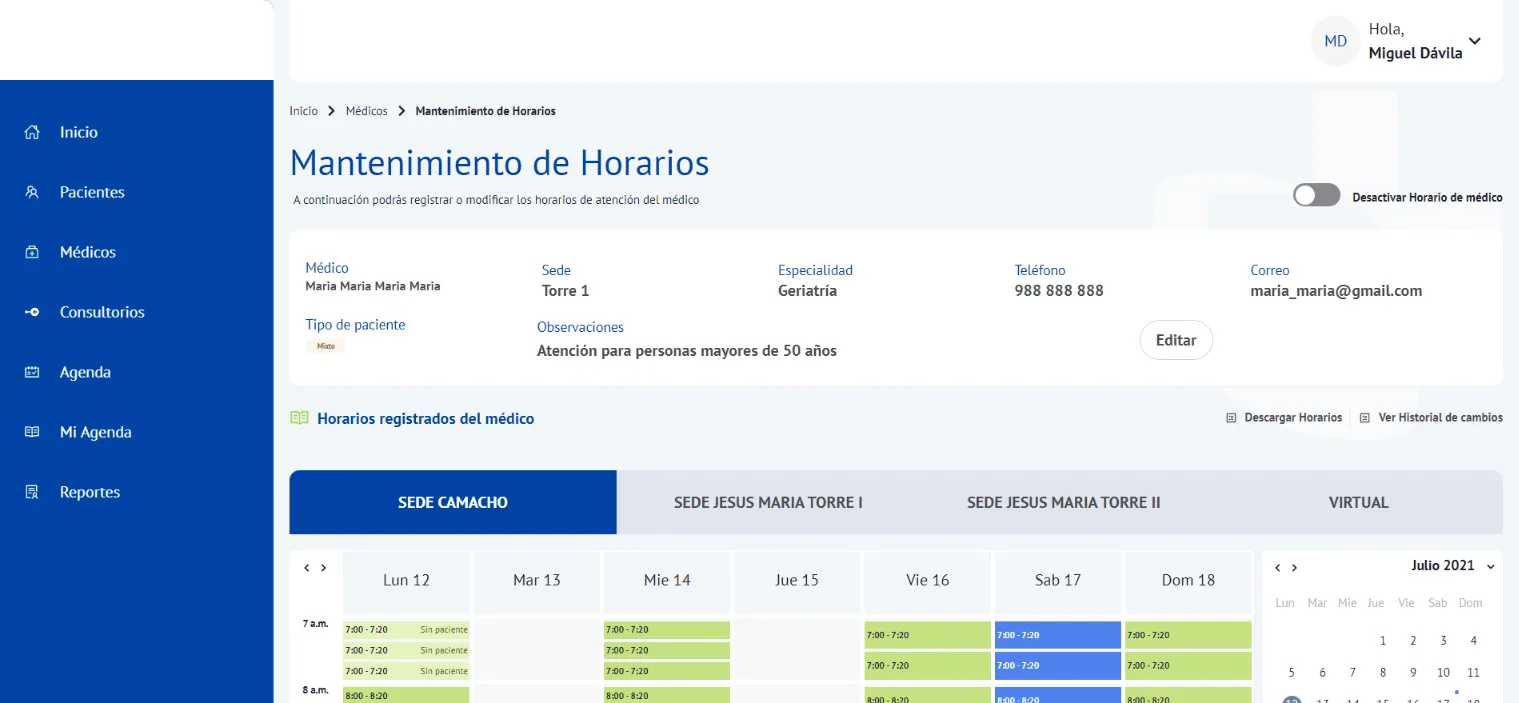Click the Editar button on doctor details
This screenshot has height=703, width=1519.
(x=1176, y=340)
